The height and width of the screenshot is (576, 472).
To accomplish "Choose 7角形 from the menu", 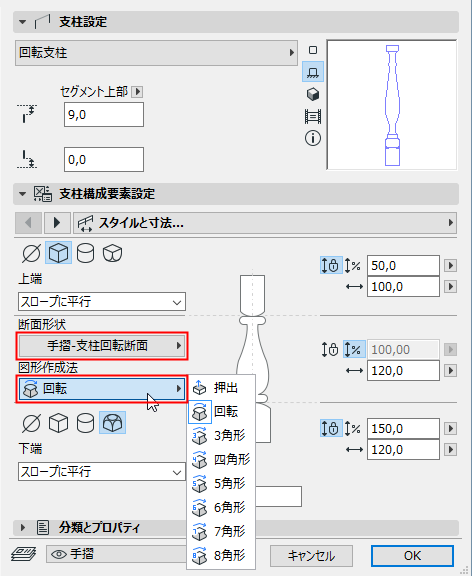I will tap(221, 531).
